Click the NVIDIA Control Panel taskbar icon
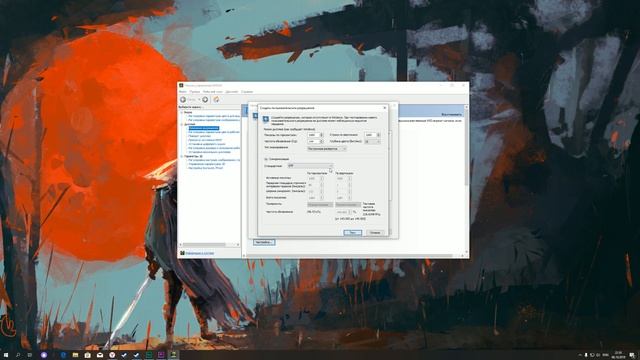This screenshot has width=640, height=360. (173, 355)
